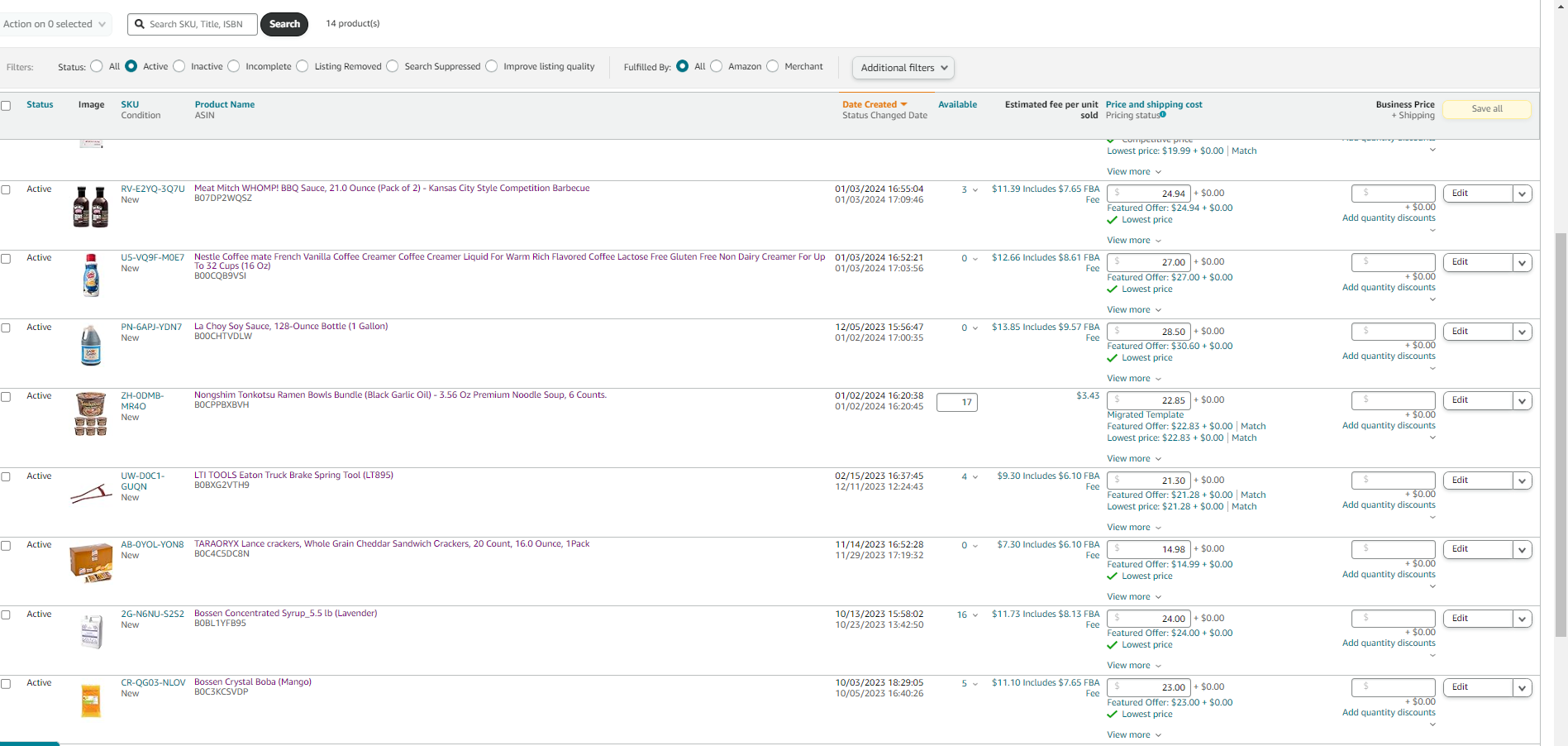Click Add quantity discounts for Lance crackers row
1568x746 pixels.
tap(1389, 575)
